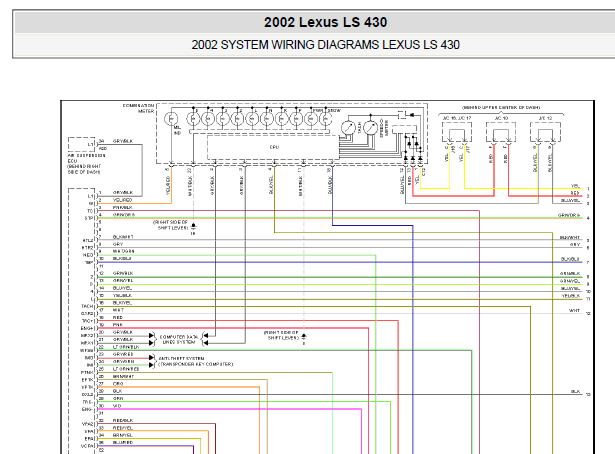Click the YEL/RED label at pin 2
The width and height of the screenshot is (615, 454).
pyautogui.click(x=123, y=200)
